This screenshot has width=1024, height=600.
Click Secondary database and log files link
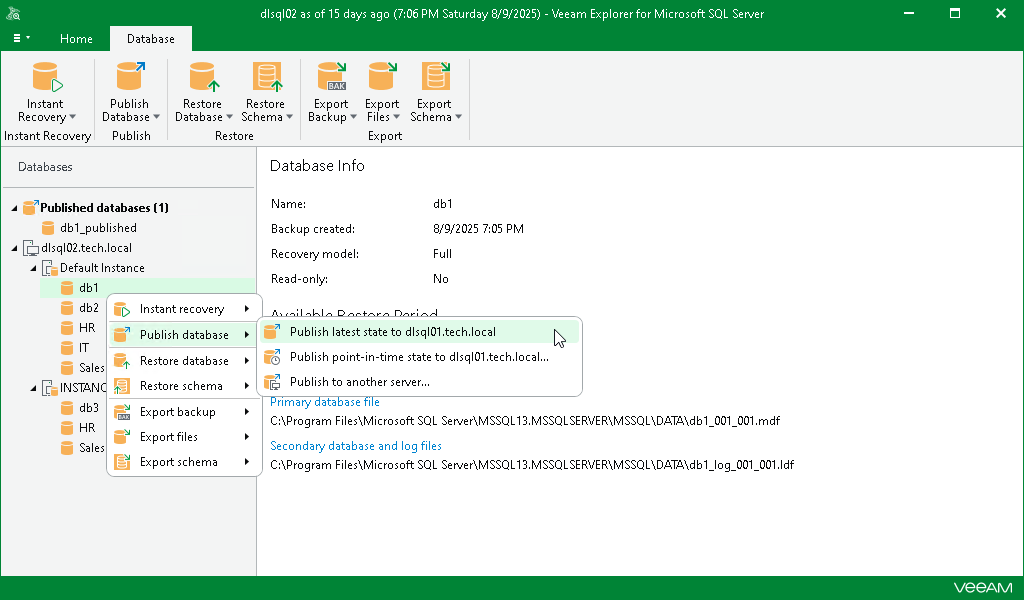point(356,446)
